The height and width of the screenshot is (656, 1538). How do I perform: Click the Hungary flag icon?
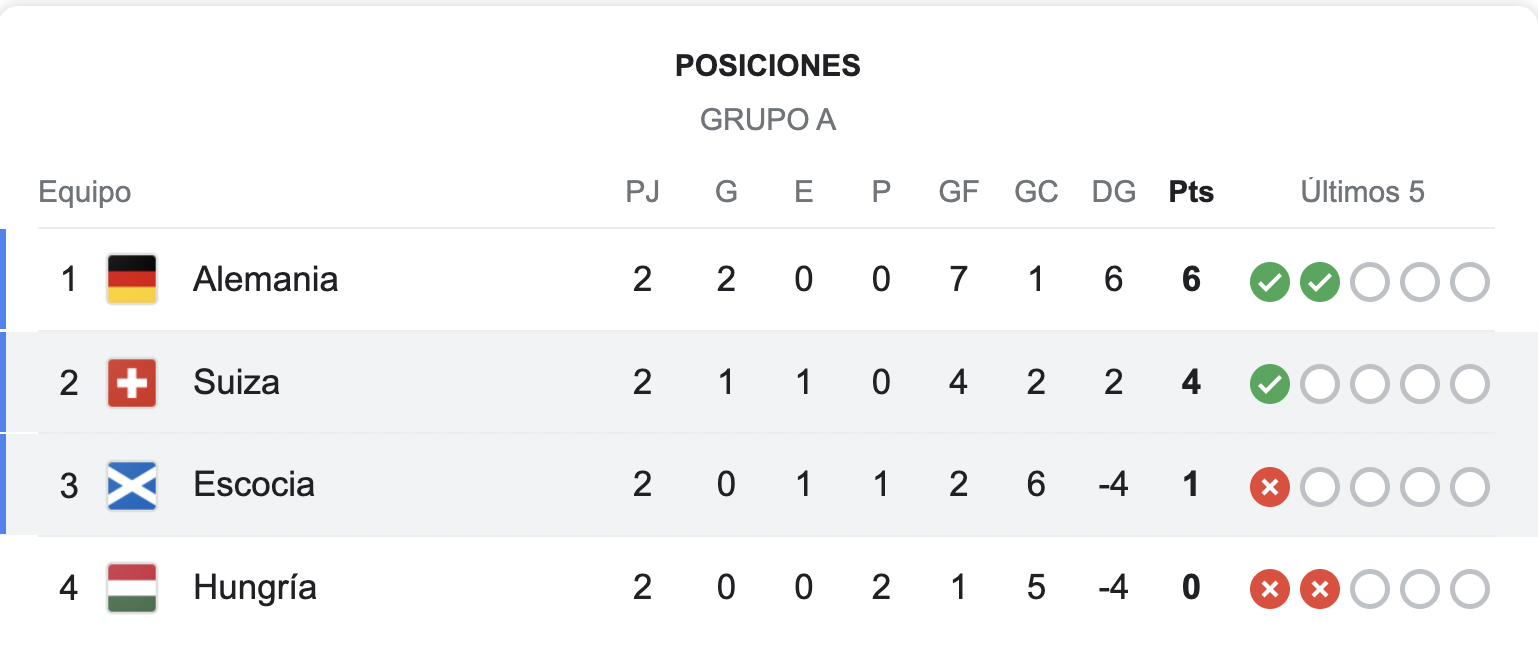tap(132, 588)
